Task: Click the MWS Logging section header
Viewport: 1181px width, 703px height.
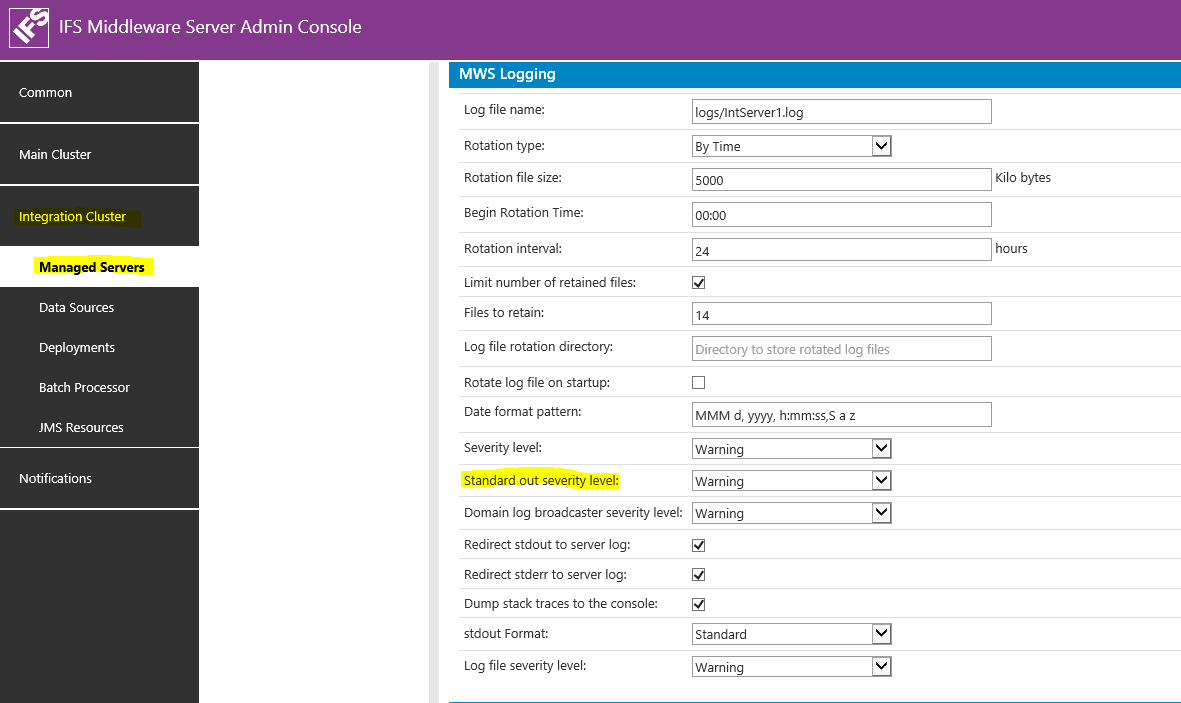Action: [815, 74]
